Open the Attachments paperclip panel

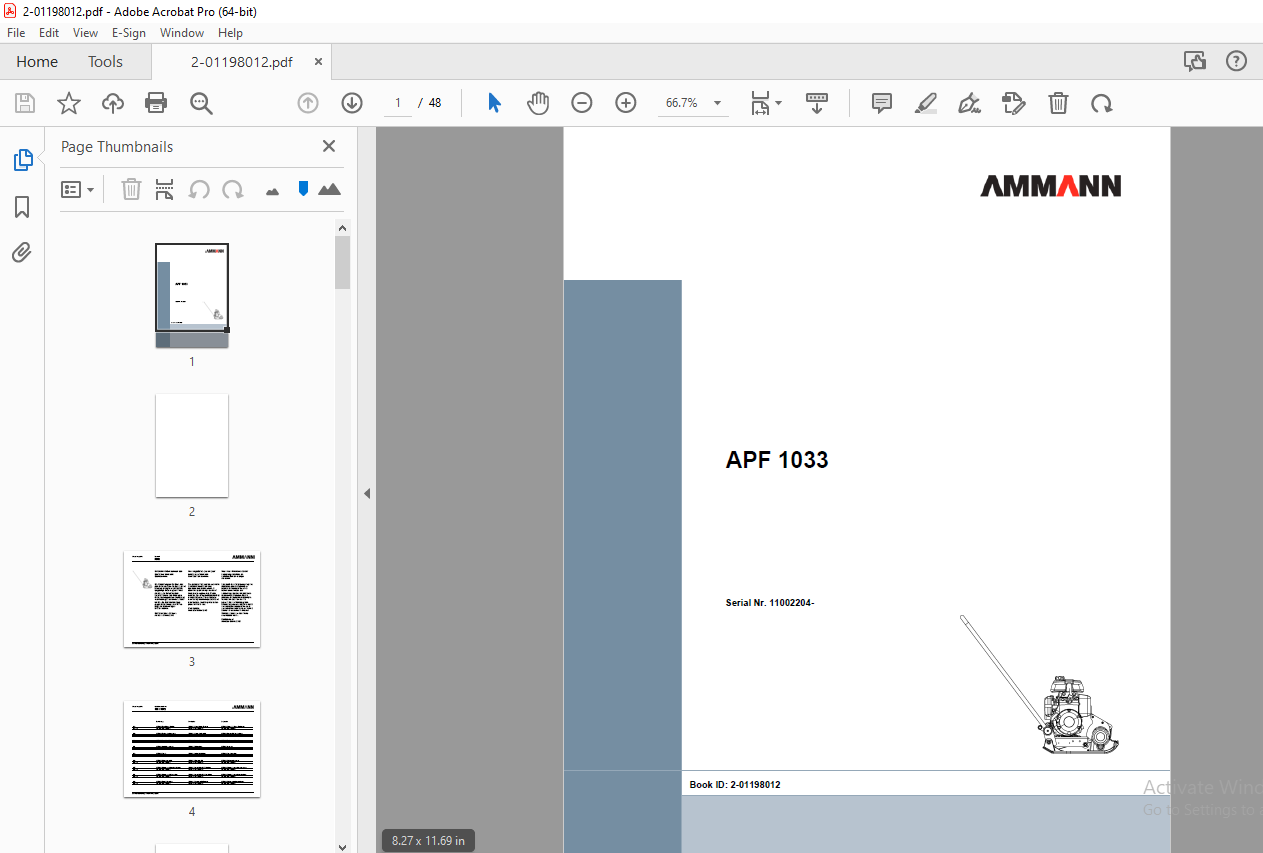coord(22,252)
